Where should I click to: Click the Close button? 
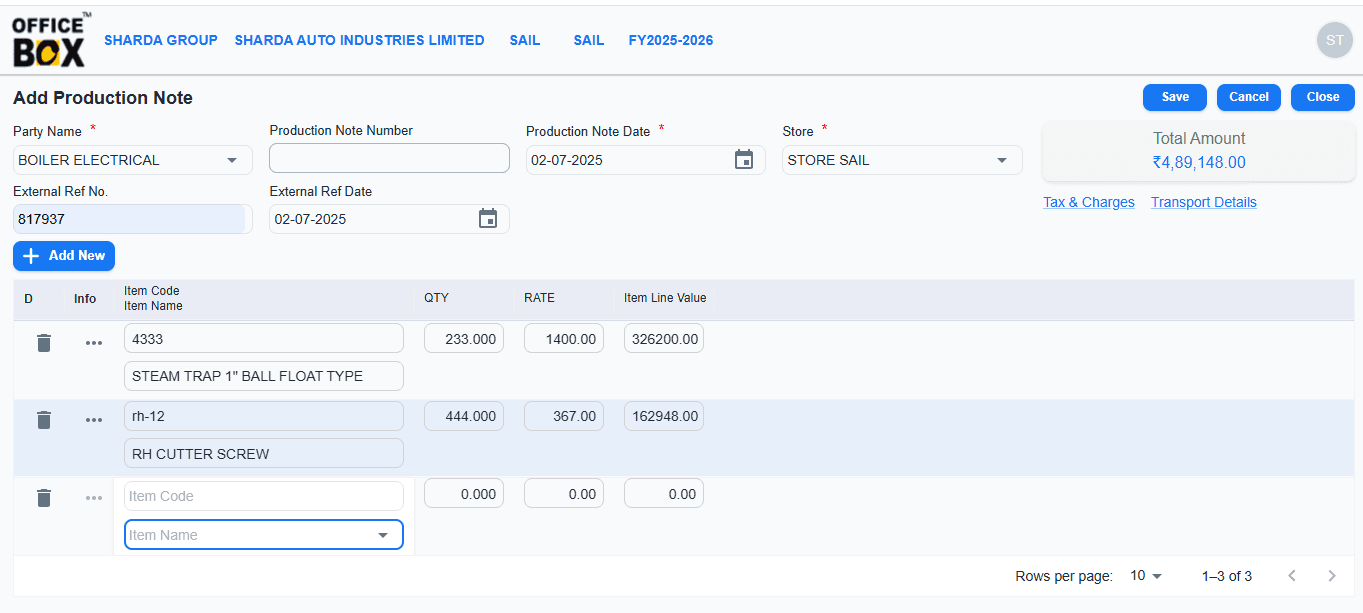pyautogui.click(x=1323, y=97)
